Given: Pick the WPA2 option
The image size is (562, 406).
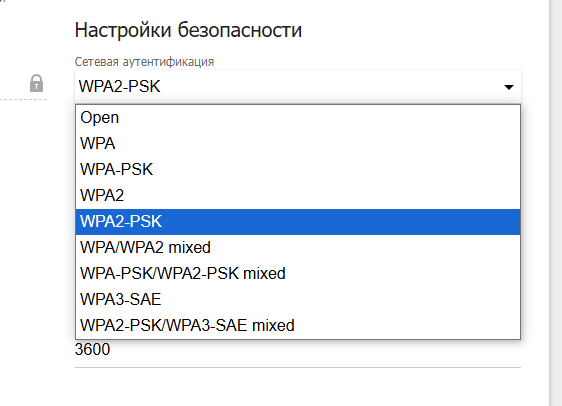Looking at the screenshot, I should (x=298, y=196).
